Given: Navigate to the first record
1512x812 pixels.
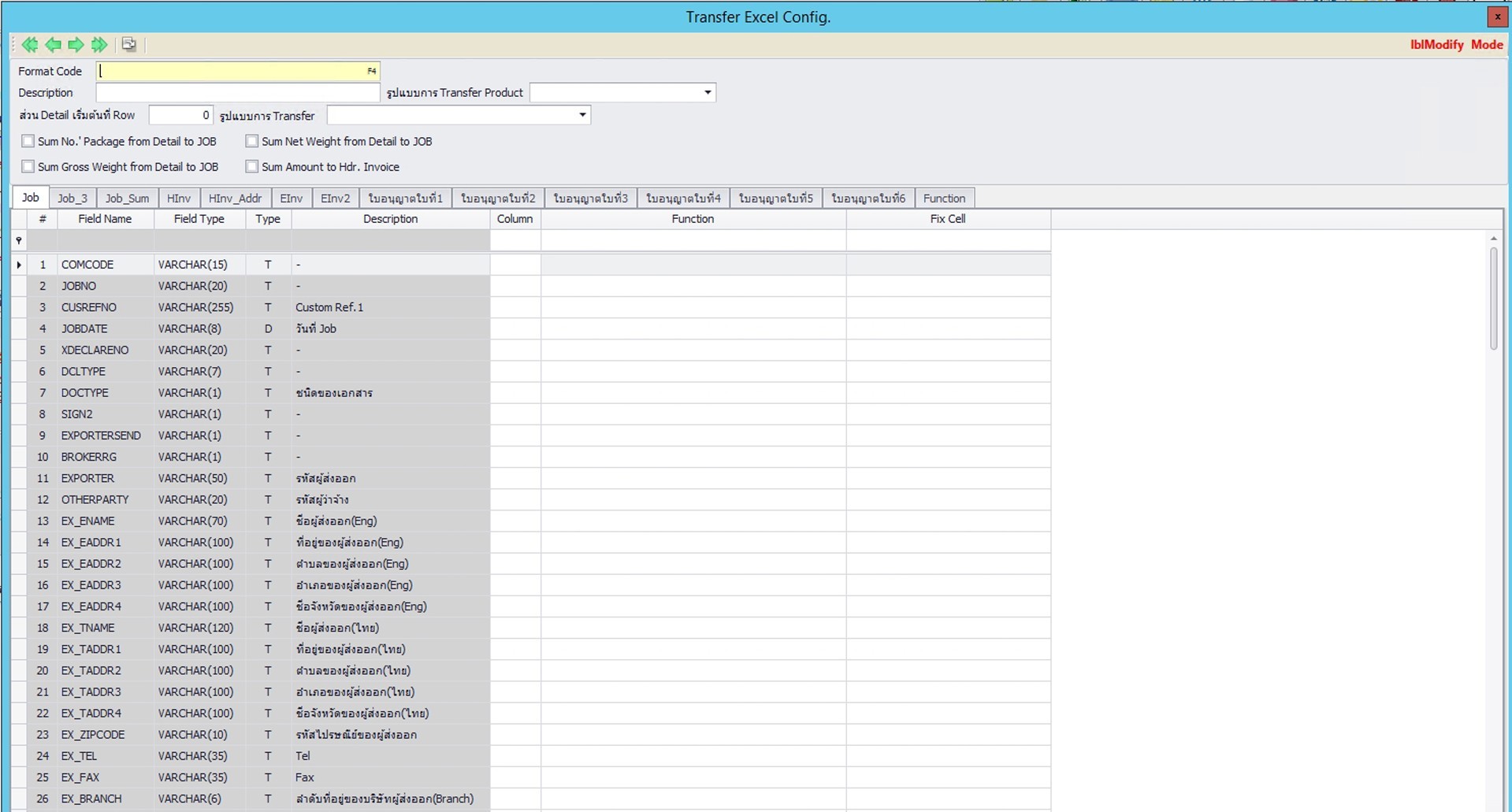Looking at the screenshot, I should (30, 45).
